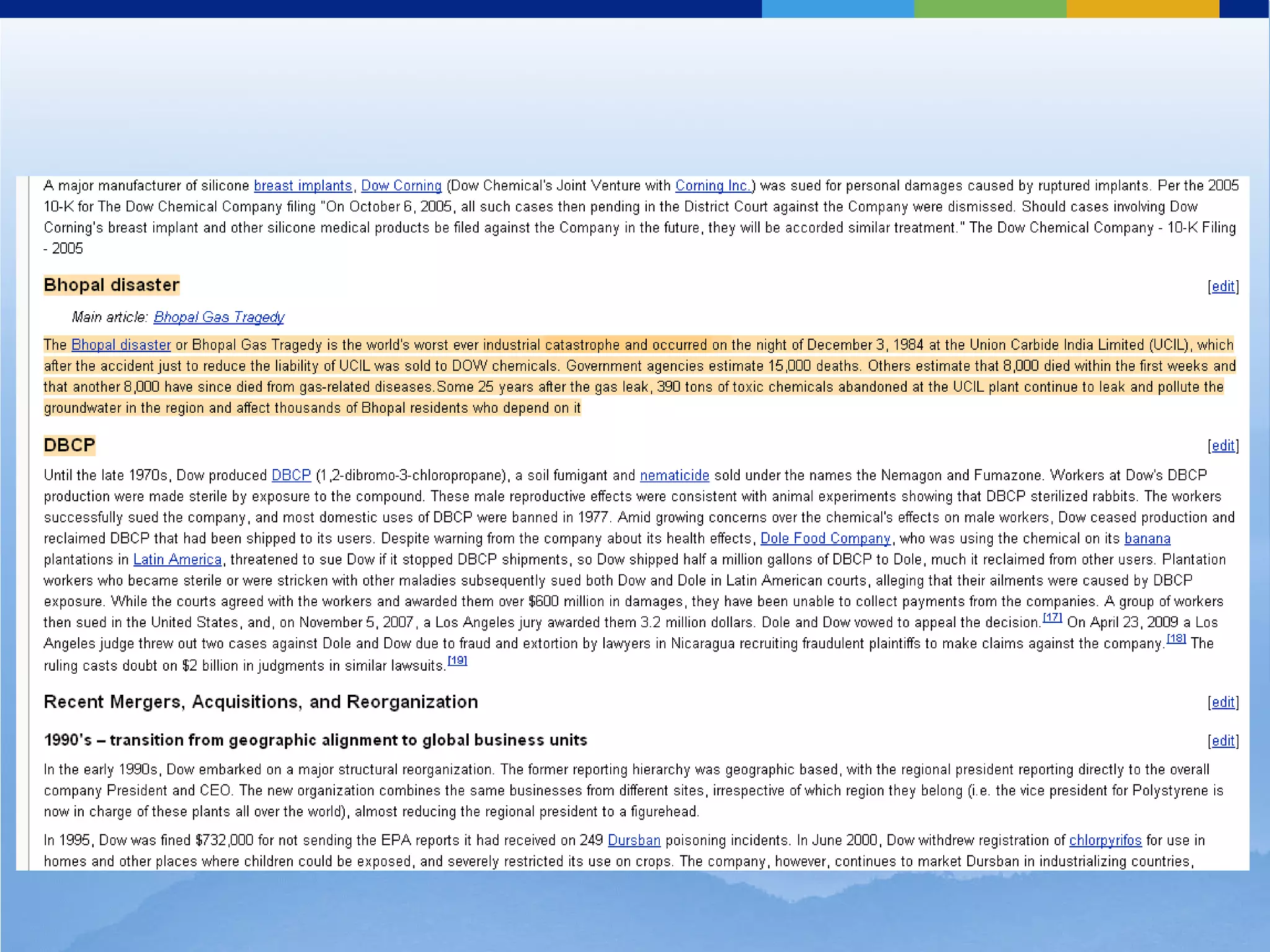The height and width of the screenshot is (952, 1270).
Task: Click the highlighted Bhopal disaster heading
Action: pos(112,285)
